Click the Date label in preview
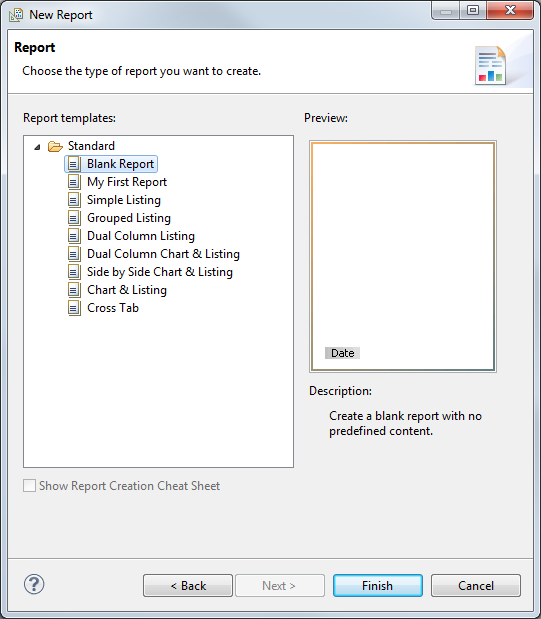This screenshot has width=541, height=619. point(342,353)
